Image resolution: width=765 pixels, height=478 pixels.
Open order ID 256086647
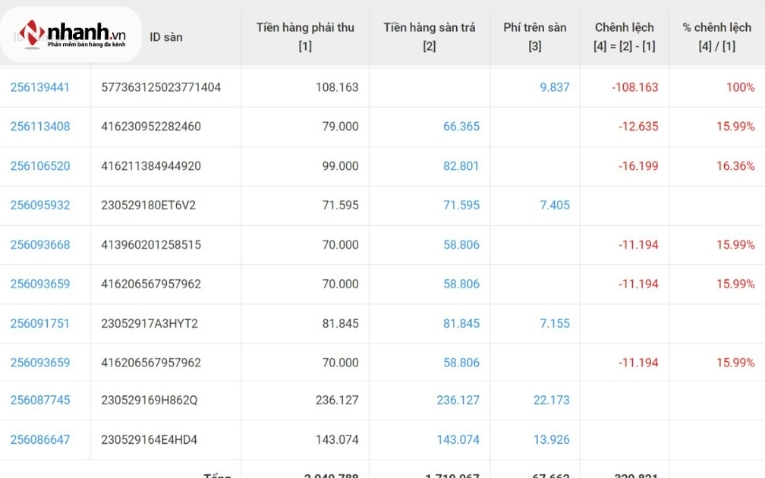(x=40, y=439)
